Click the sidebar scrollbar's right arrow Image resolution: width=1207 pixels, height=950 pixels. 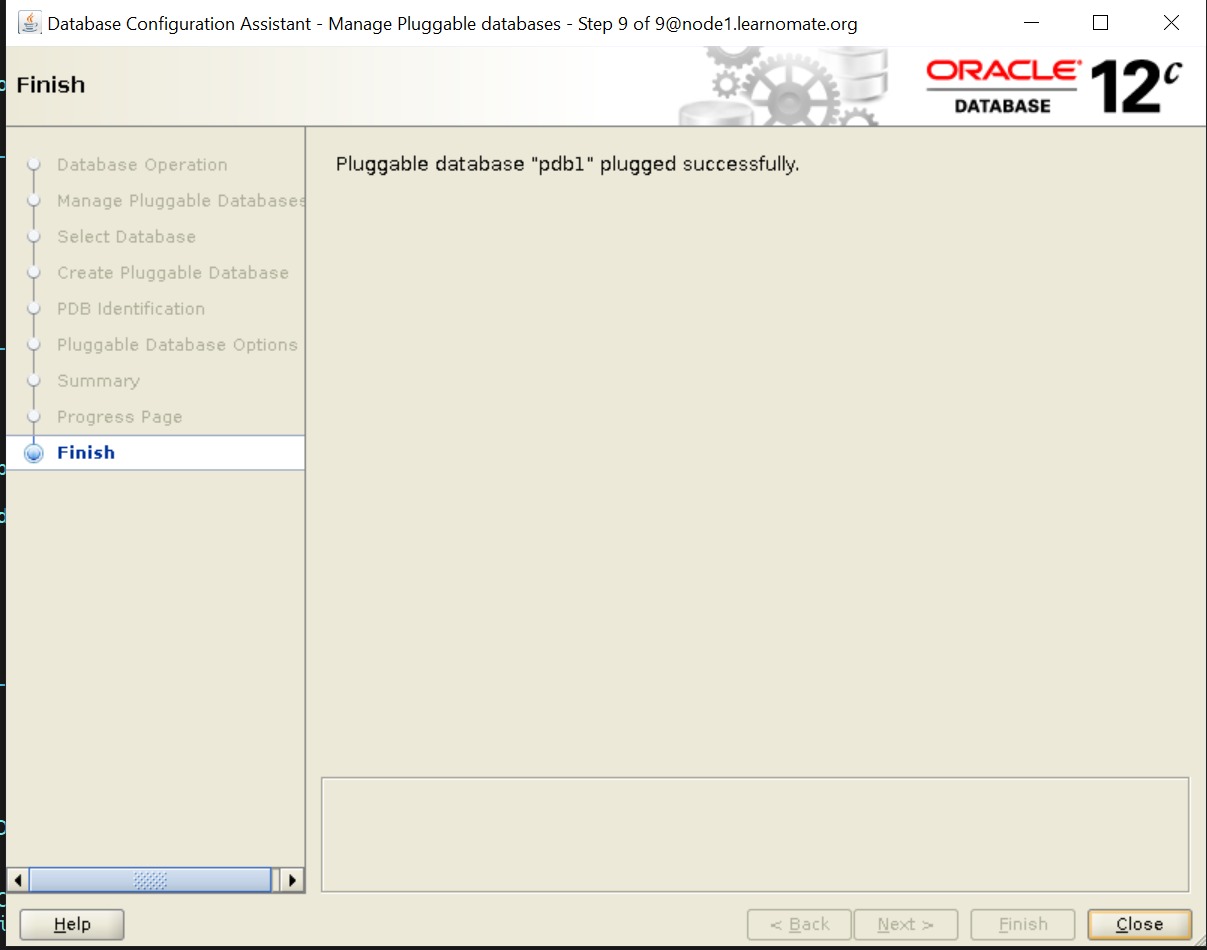[x=292, y=880]
